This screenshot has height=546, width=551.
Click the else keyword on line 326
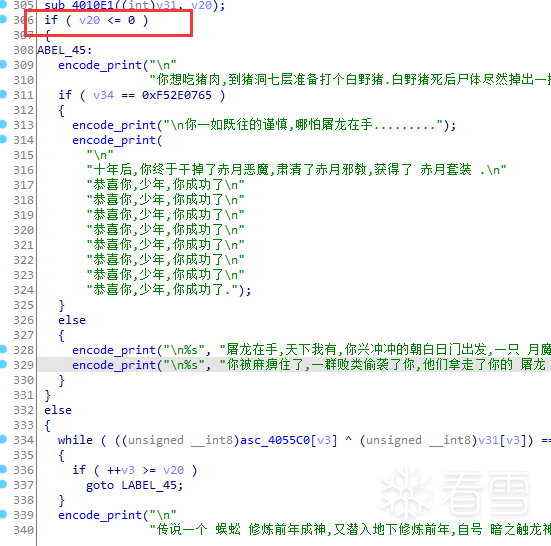tap(72, 320)
